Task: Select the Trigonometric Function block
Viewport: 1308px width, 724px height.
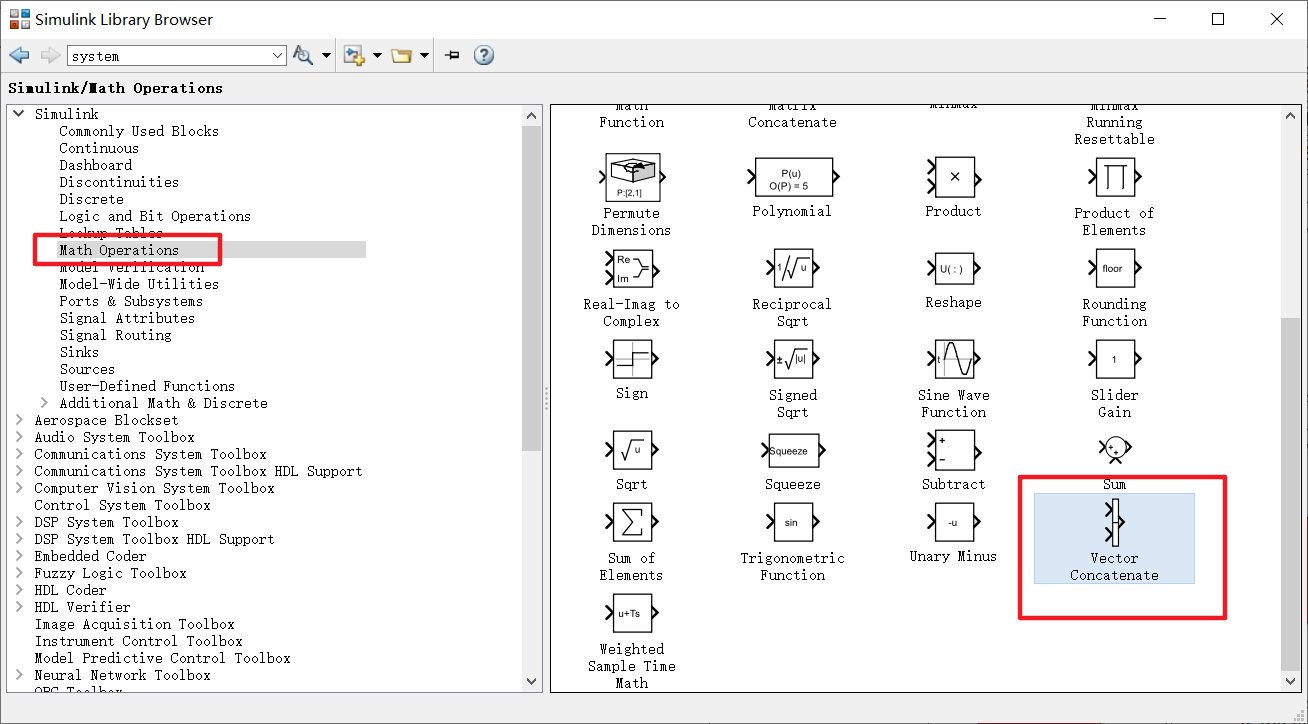Action: (792, 522)
